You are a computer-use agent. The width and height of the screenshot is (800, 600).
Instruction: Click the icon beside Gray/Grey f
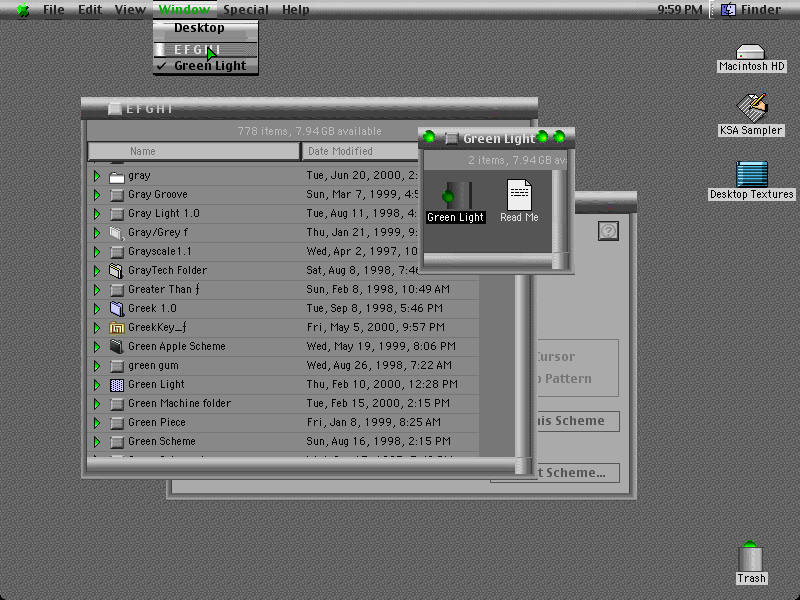[117, 233]
